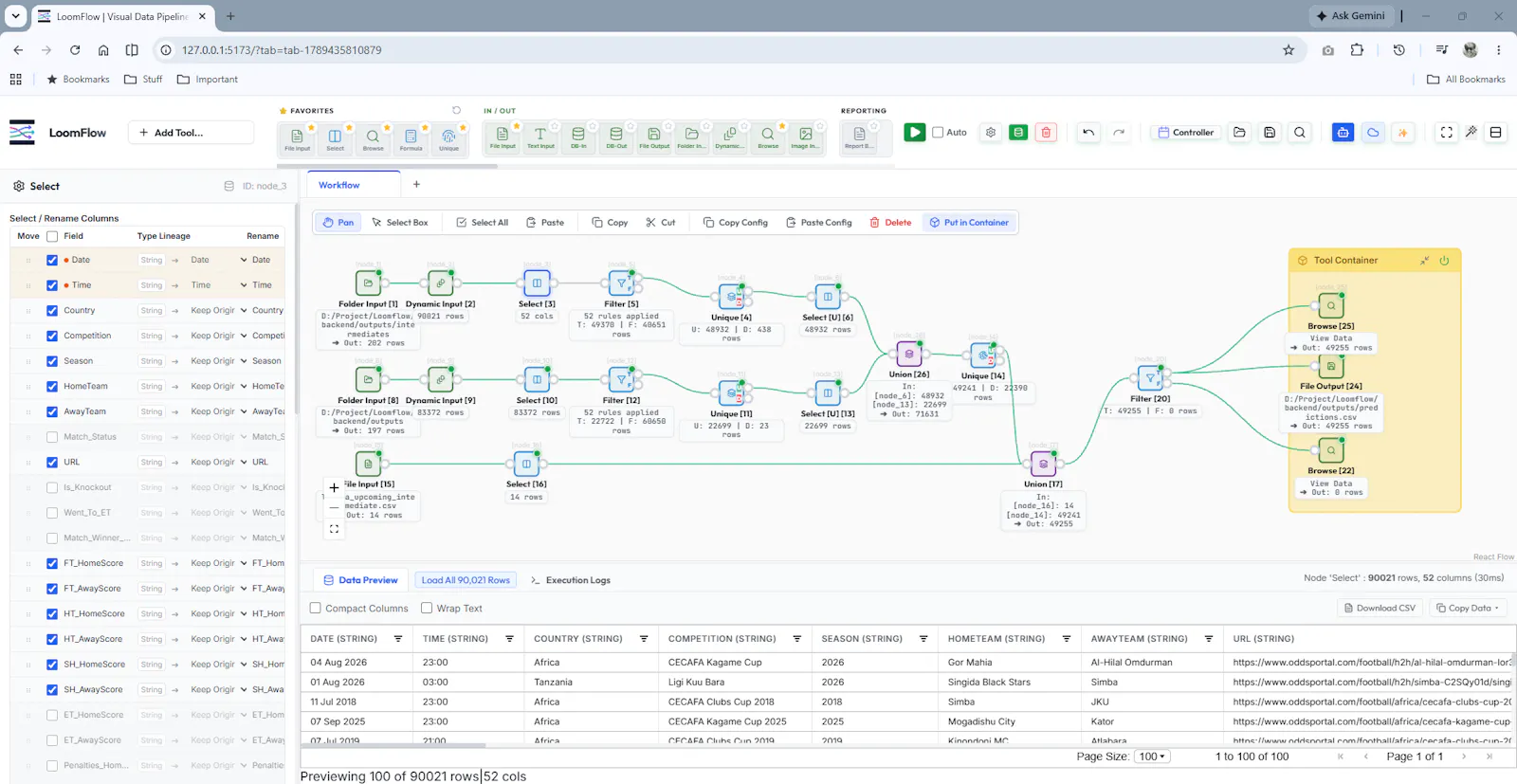Click the red trash icon in the top toolbar
This screenshot has width=1517, height=784.
(x=1046, y=133)
